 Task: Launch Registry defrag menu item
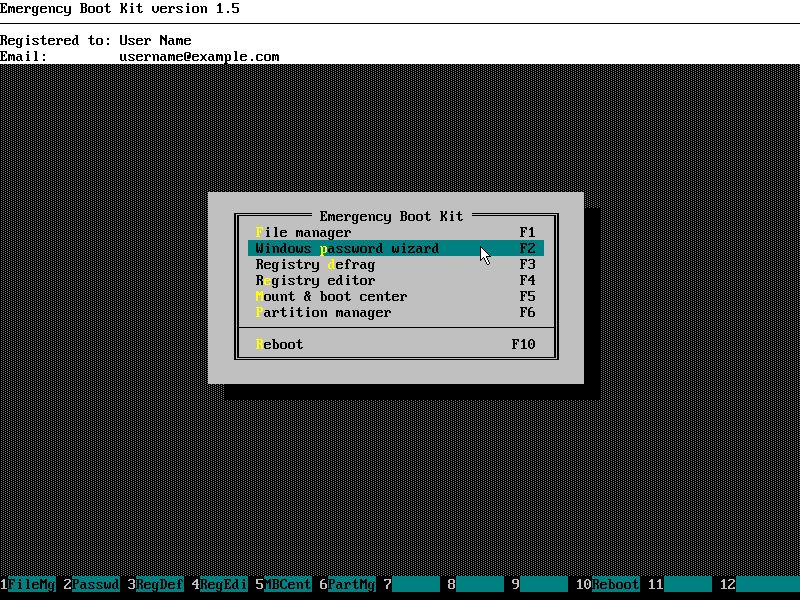point(395,264)
